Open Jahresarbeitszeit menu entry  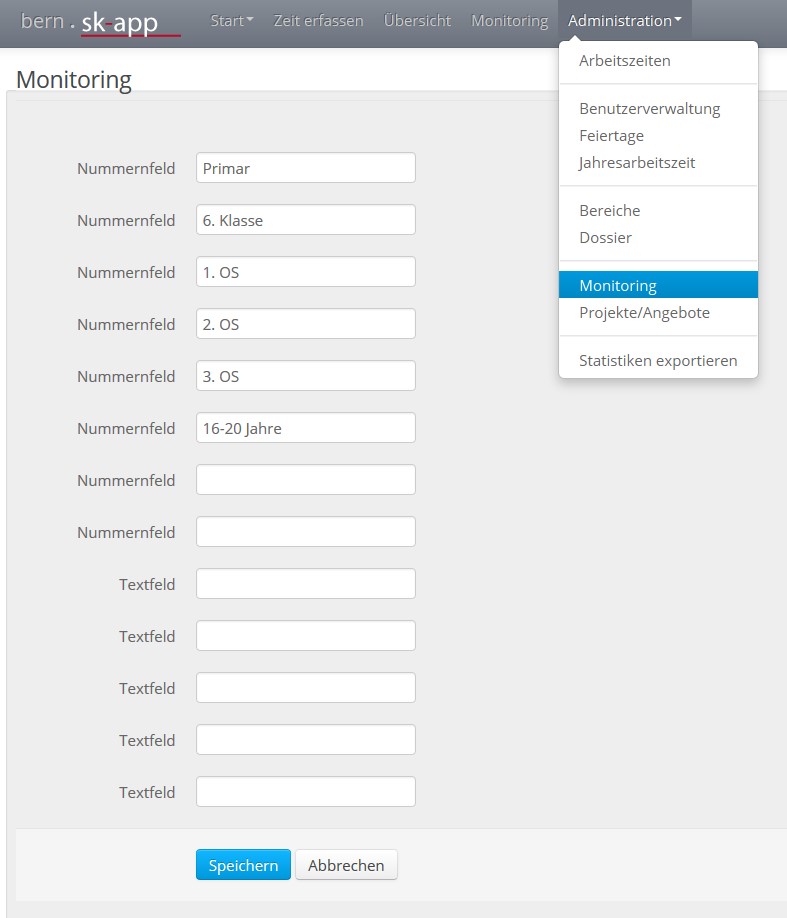(x=636, y=163)
